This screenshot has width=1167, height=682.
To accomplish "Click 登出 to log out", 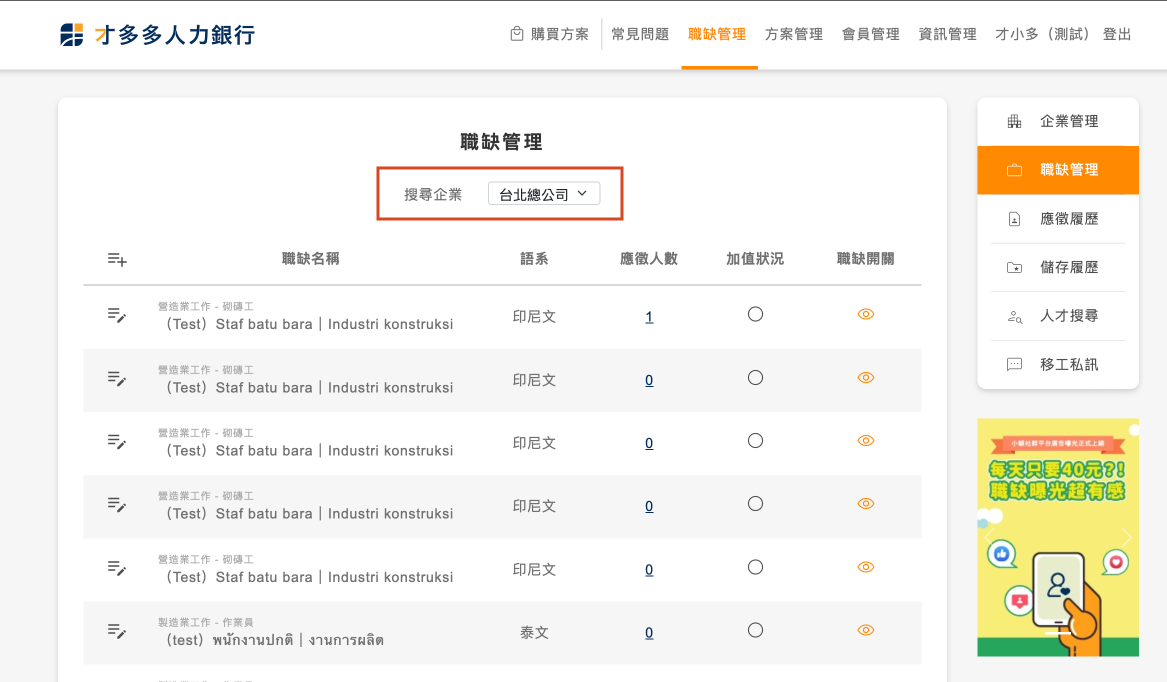I will (1117, 34).
